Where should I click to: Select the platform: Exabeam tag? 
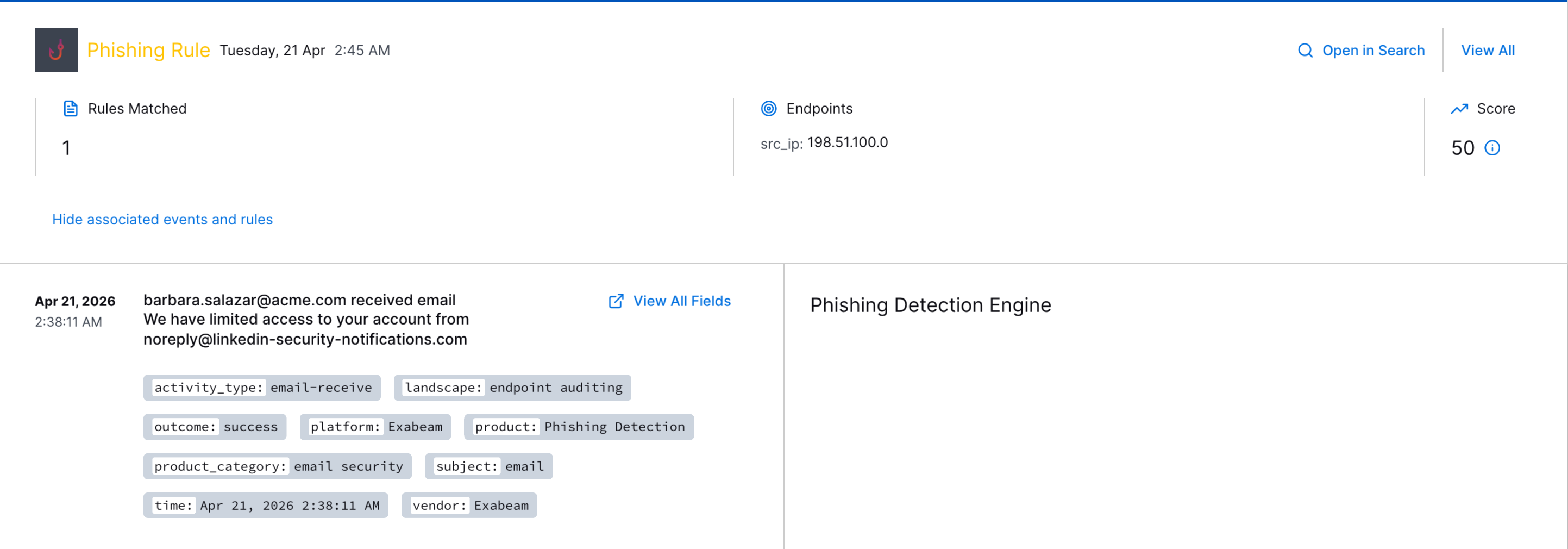tap(375, 427)
